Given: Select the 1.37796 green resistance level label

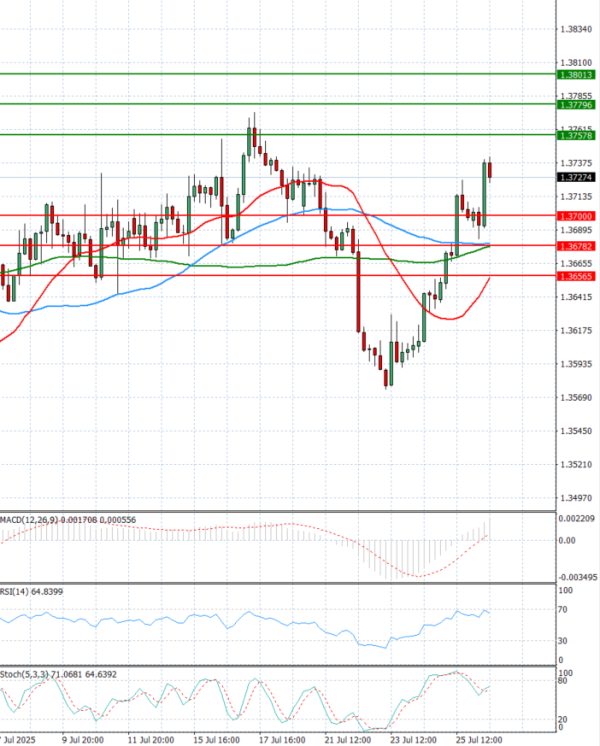Looking at the screenshot, I should [576, 105].
